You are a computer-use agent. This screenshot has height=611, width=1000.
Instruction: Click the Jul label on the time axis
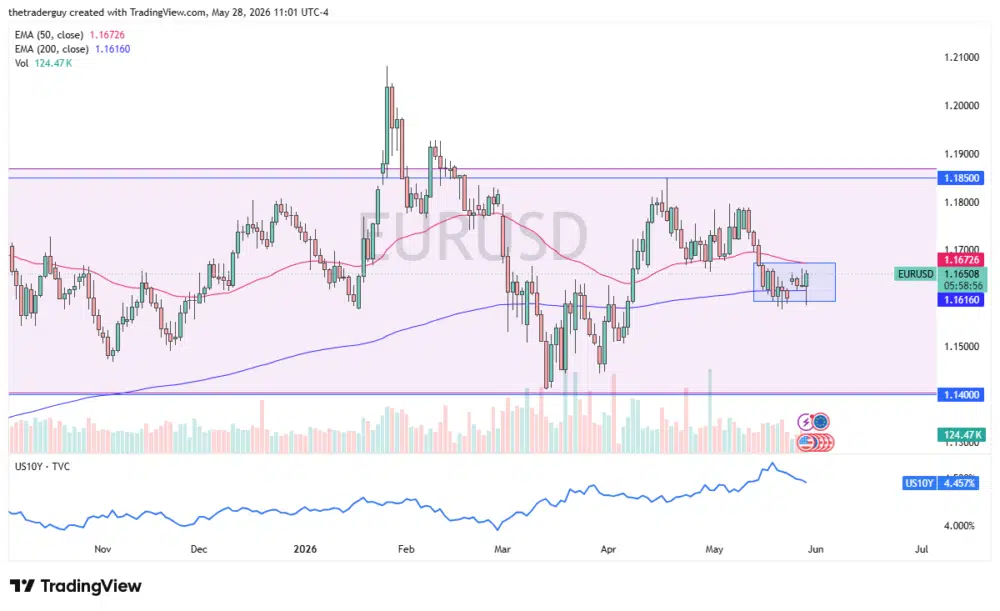(922, 549)
